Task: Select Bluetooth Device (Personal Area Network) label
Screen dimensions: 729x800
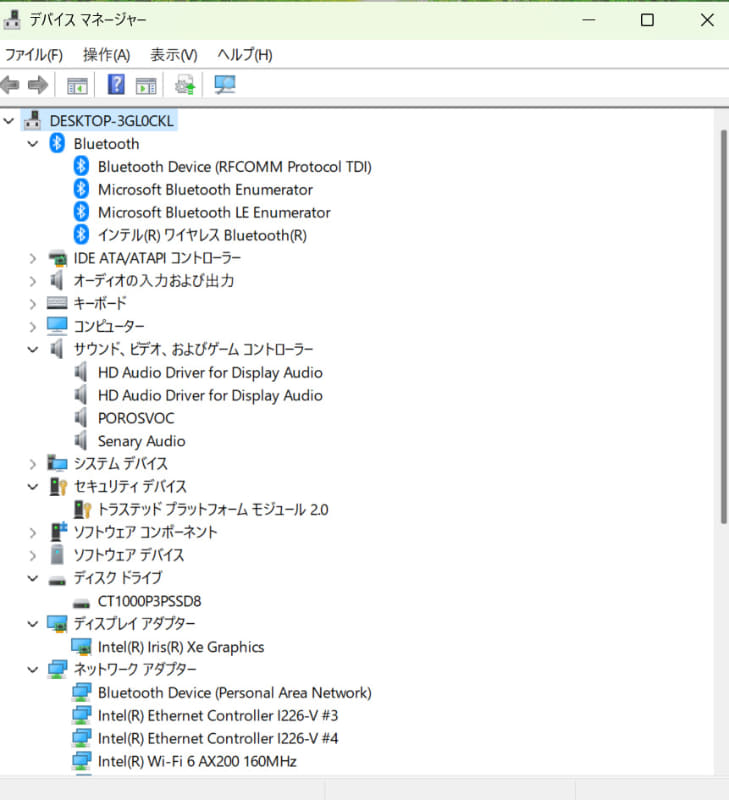Action: 235,692
